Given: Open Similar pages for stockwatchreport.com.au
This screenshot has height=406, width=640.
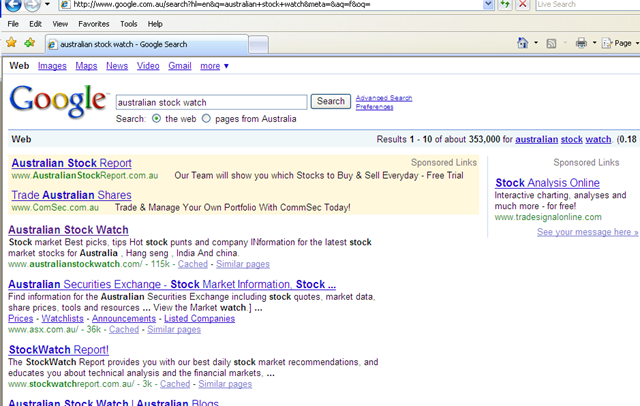Looking at the screenshot, I should pos(225,384).
